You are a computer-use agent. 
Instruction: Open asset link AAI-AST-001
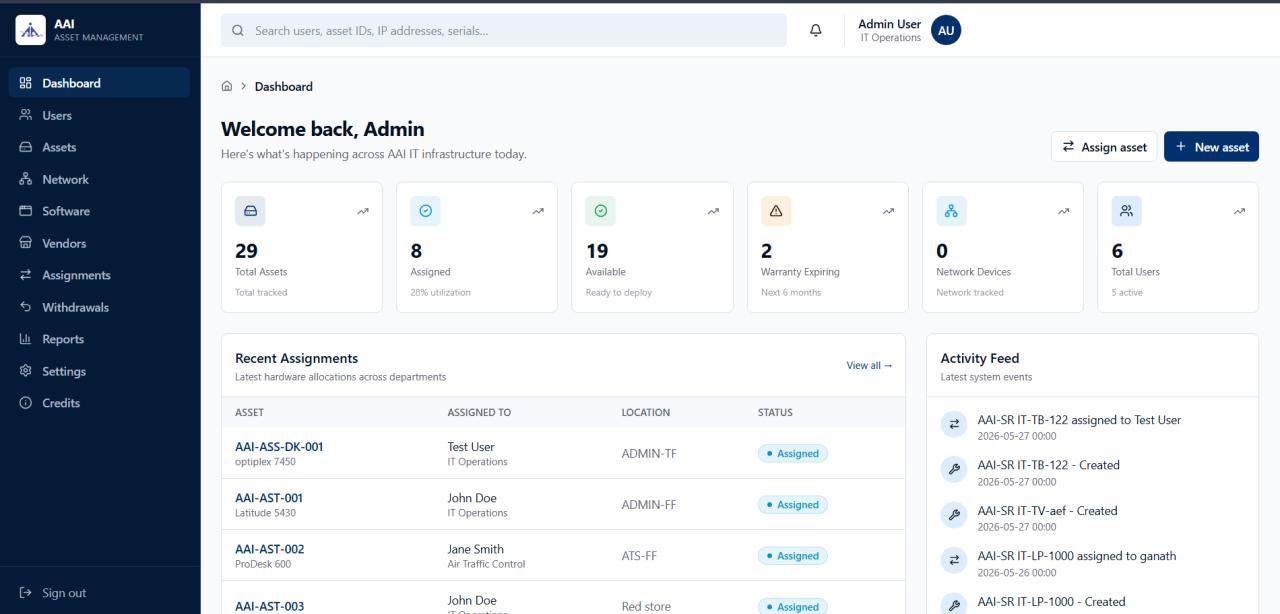269,498
